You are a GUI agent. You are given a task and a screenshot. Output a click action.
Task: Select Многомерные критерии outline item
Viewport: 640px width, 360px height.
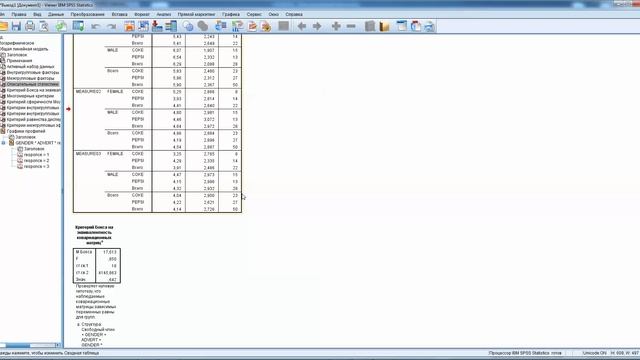pyautogui.click(x=30, y=96)
